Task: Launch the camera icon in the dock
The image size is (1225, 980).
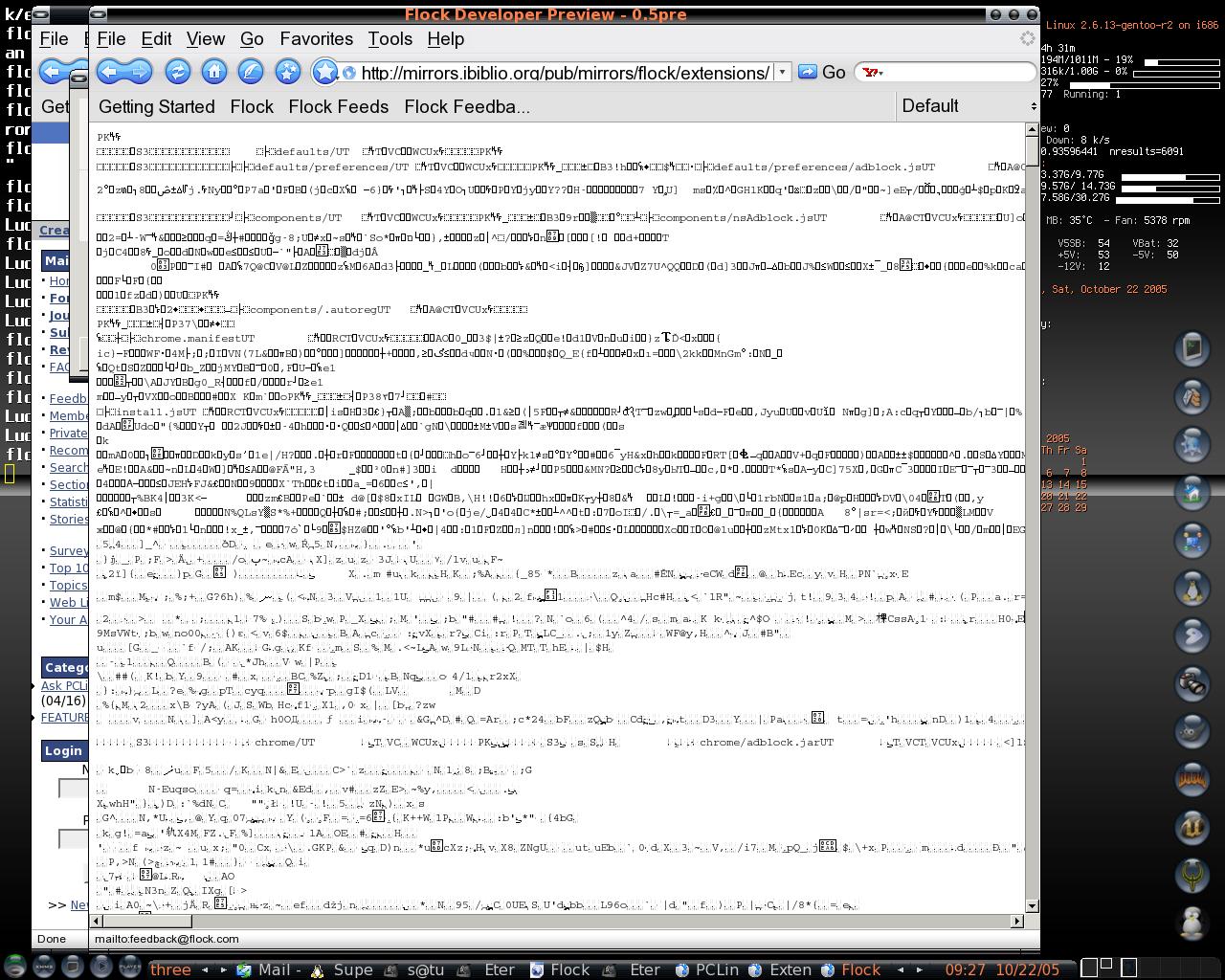Action: click(x=1192, y=683)
